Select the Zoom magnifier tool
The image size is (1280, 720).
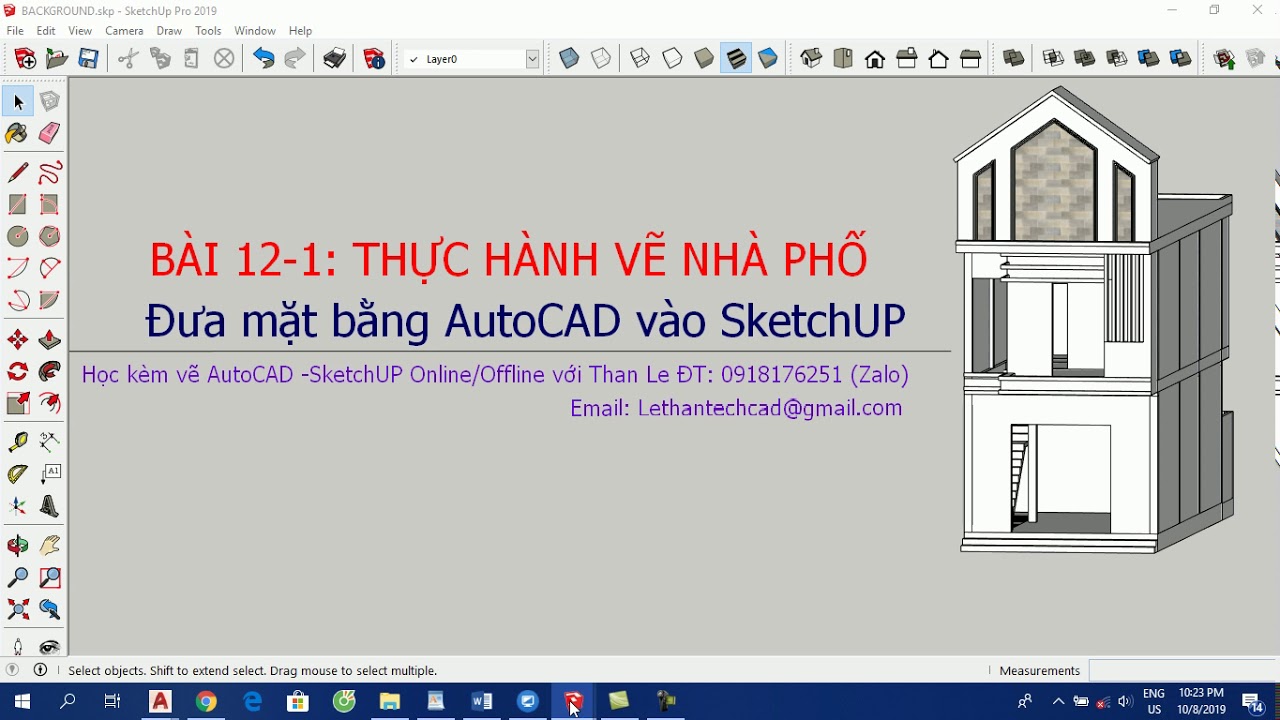pyautogui.click(x=18, y=578)
